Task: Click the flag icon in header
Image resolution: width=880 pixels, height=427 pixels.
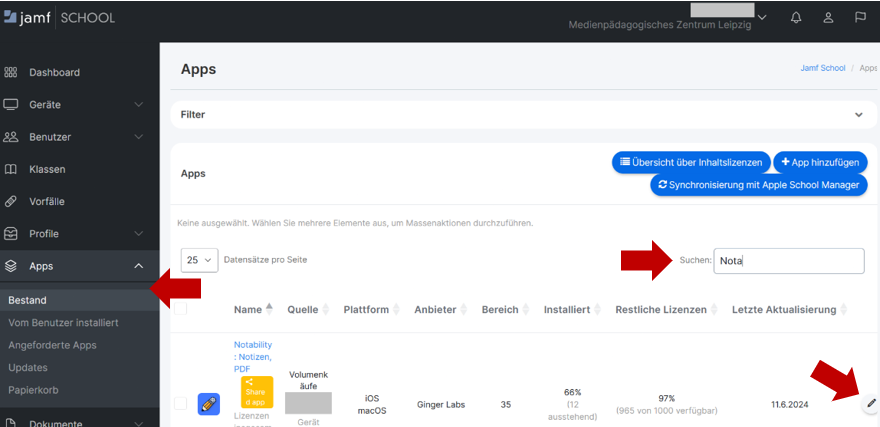Action: (x=860, y=18)
